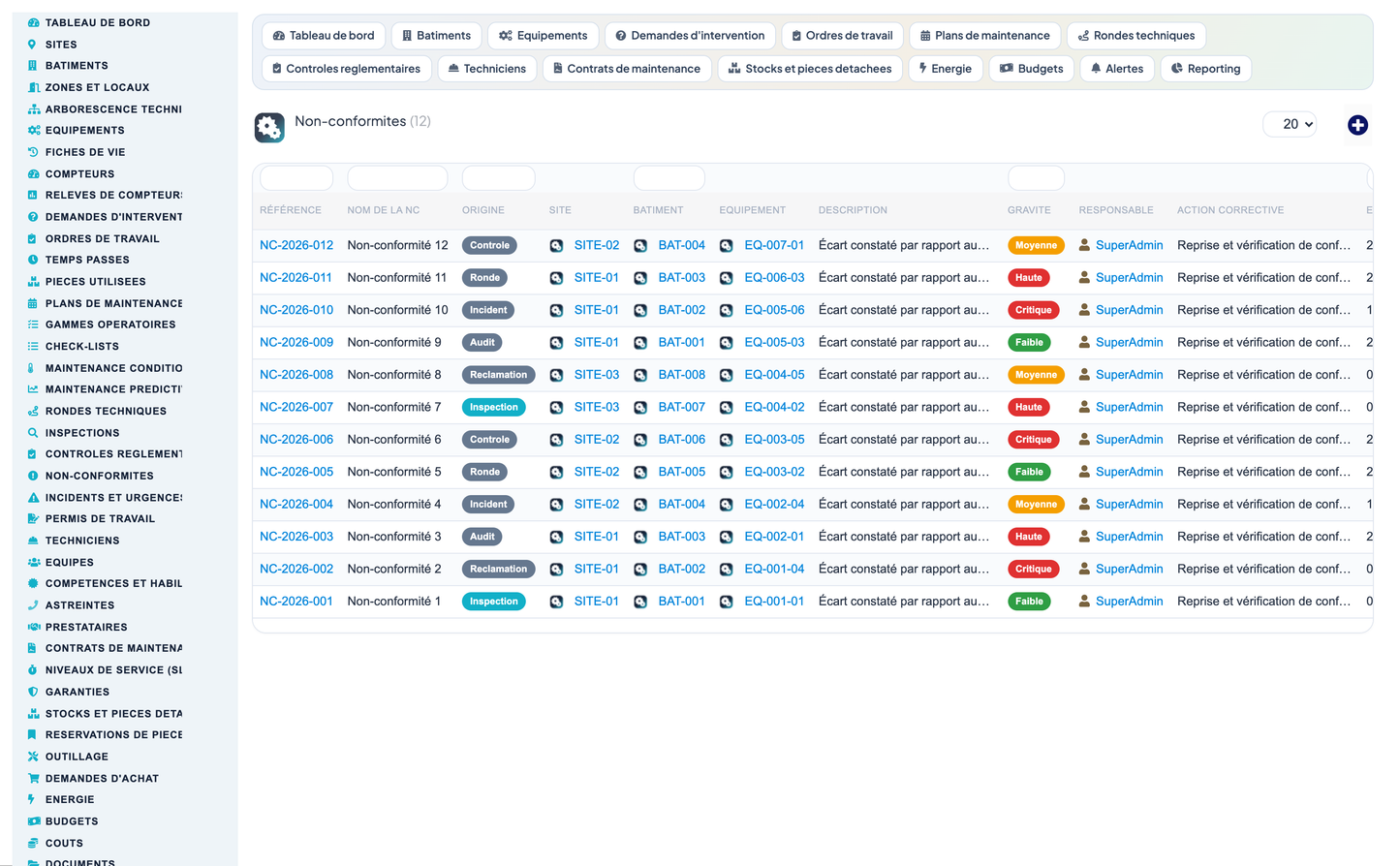Click the blue plus add icon

click(1357, 125)
